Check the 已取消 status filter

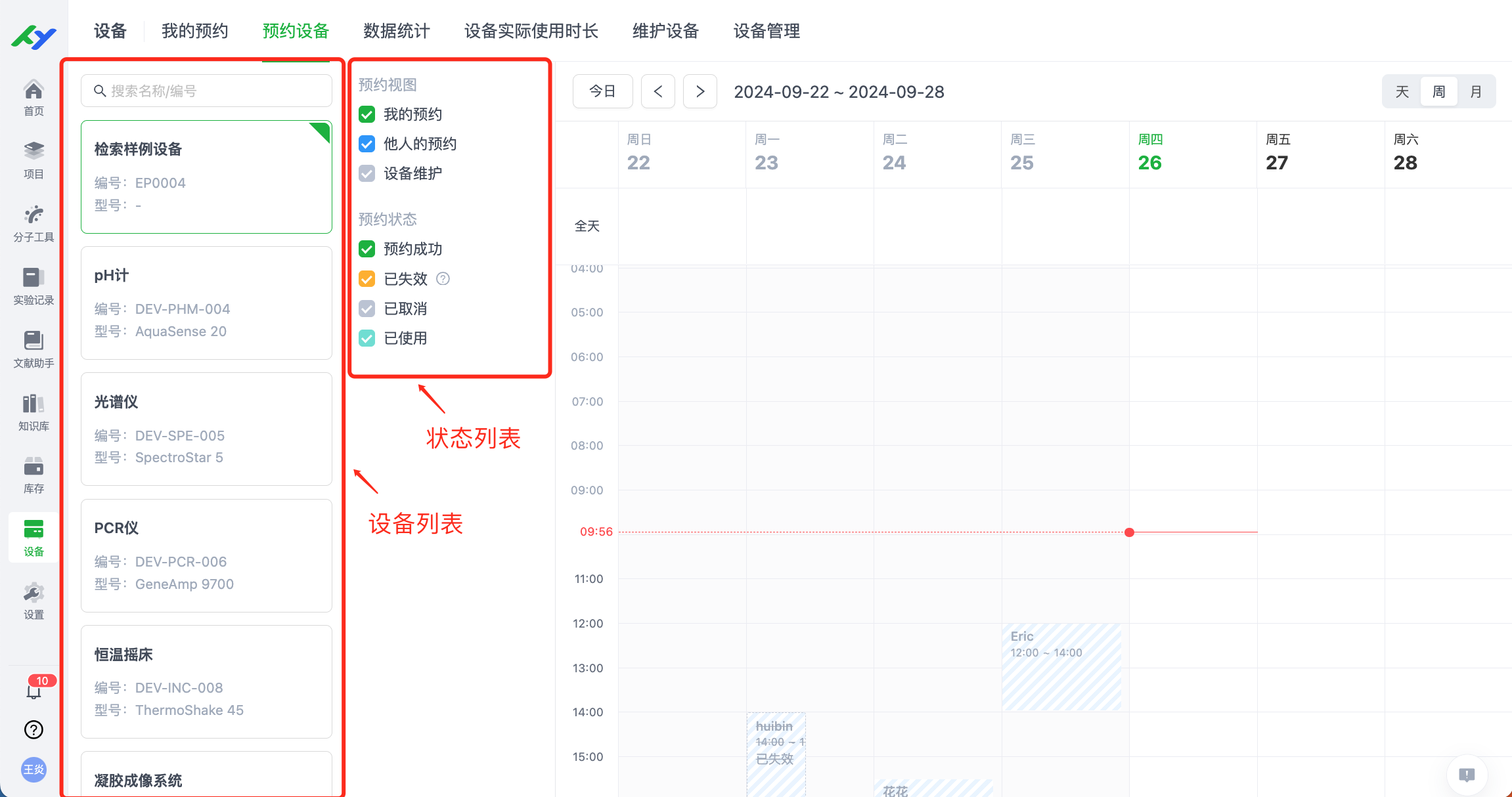pos(367,309)
